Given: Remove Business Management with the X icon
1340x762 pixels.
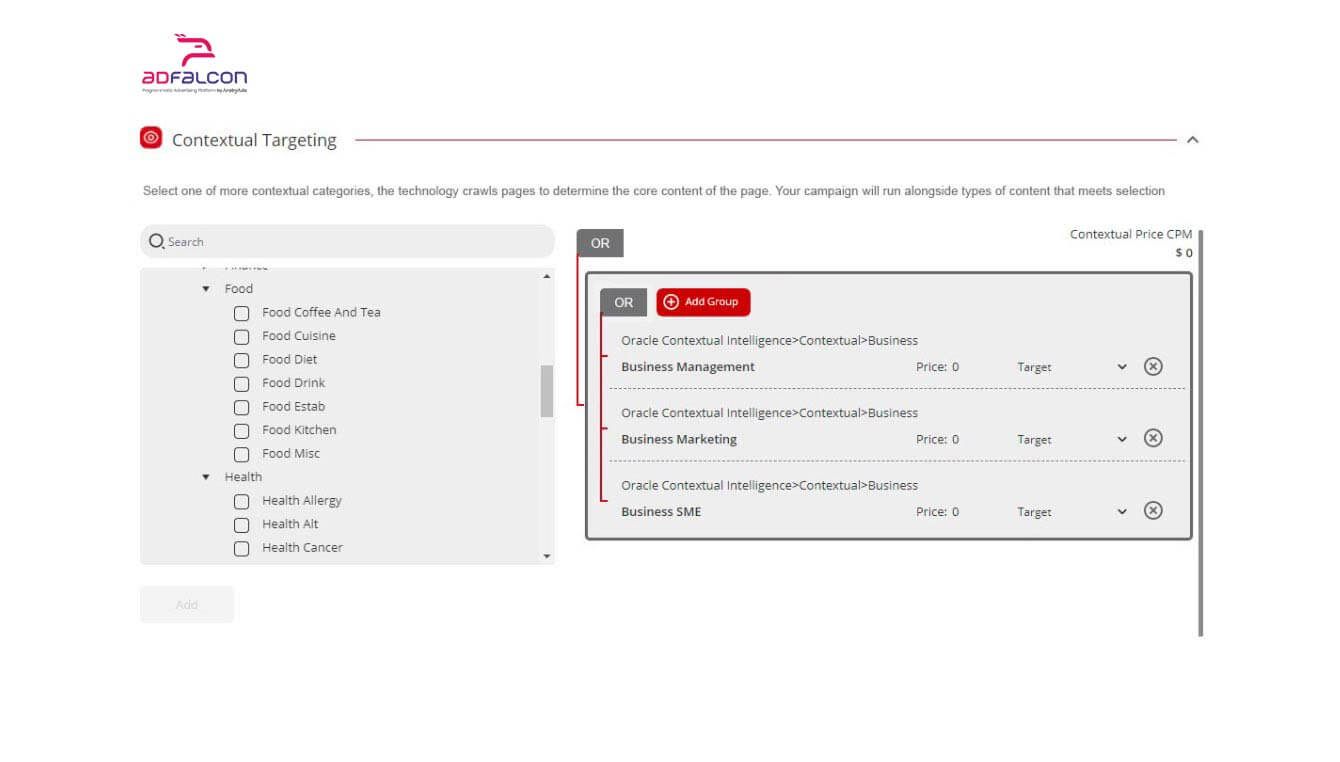Looking at the screenshot, I should (x=1153, y=366).
